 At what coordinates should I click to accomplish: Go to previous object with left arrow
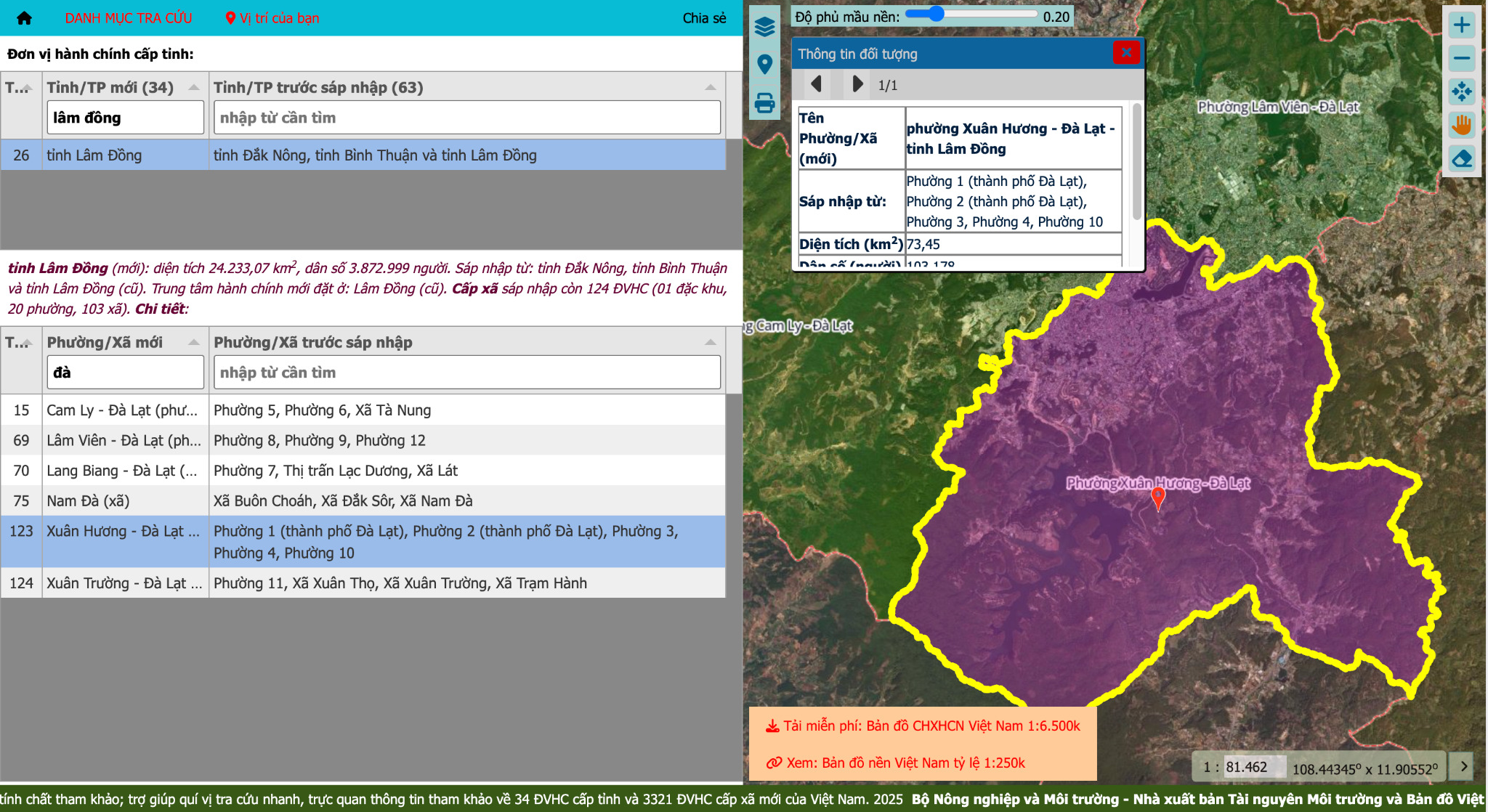[x=817, y=84]
